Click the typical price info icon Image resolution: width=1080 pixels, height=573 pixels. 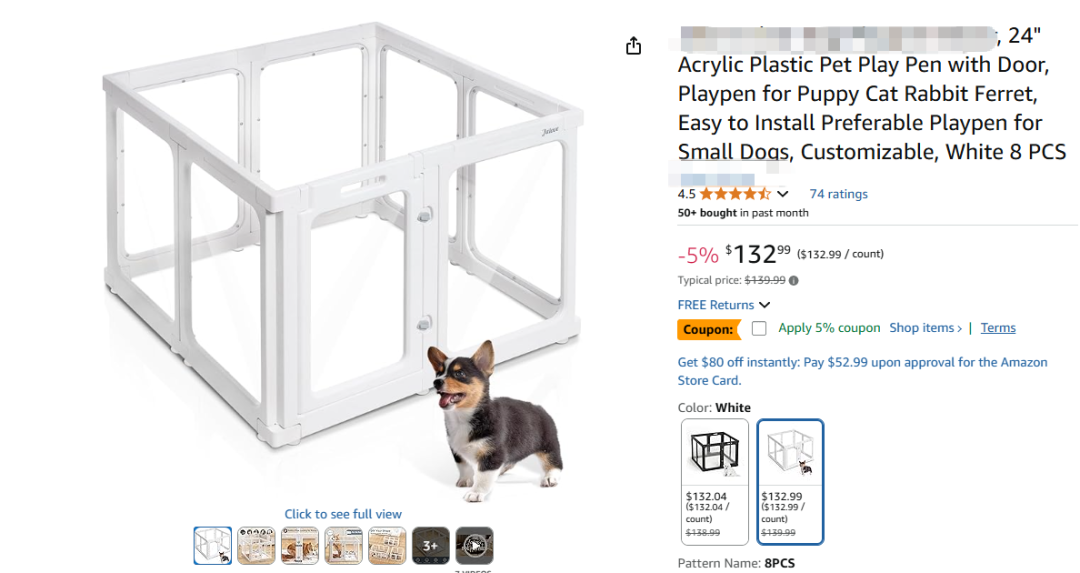[794, 281]
